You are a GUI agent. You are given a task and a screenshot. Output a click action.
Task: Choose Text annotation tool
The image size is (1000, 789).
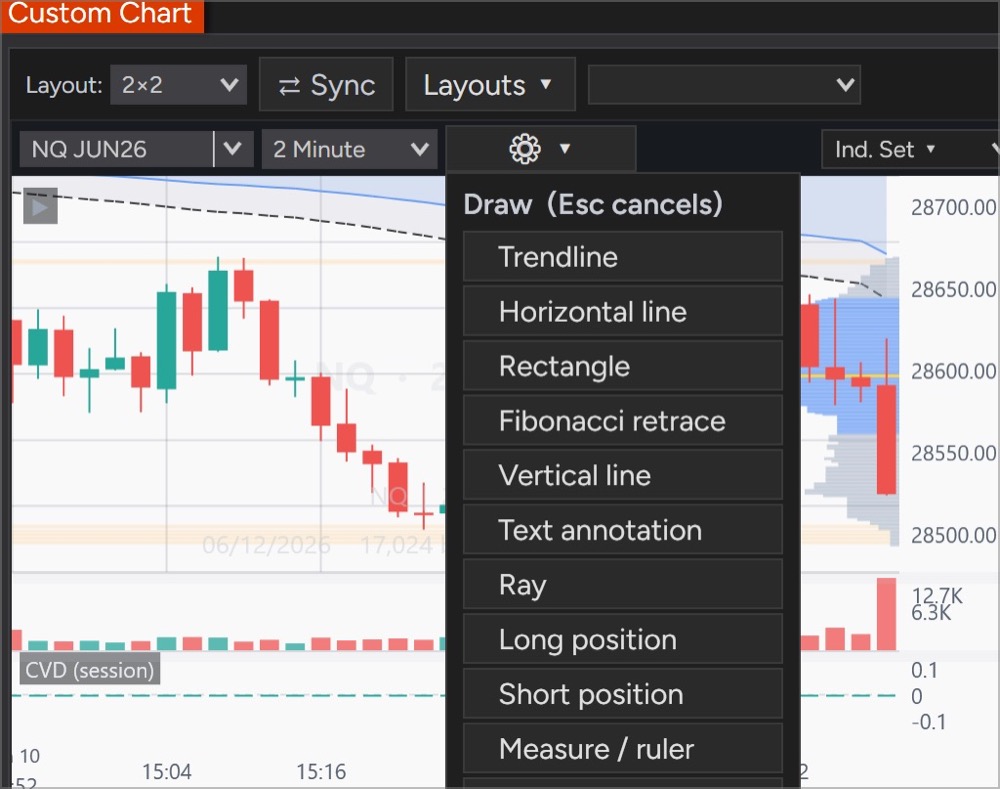point(622,530)
